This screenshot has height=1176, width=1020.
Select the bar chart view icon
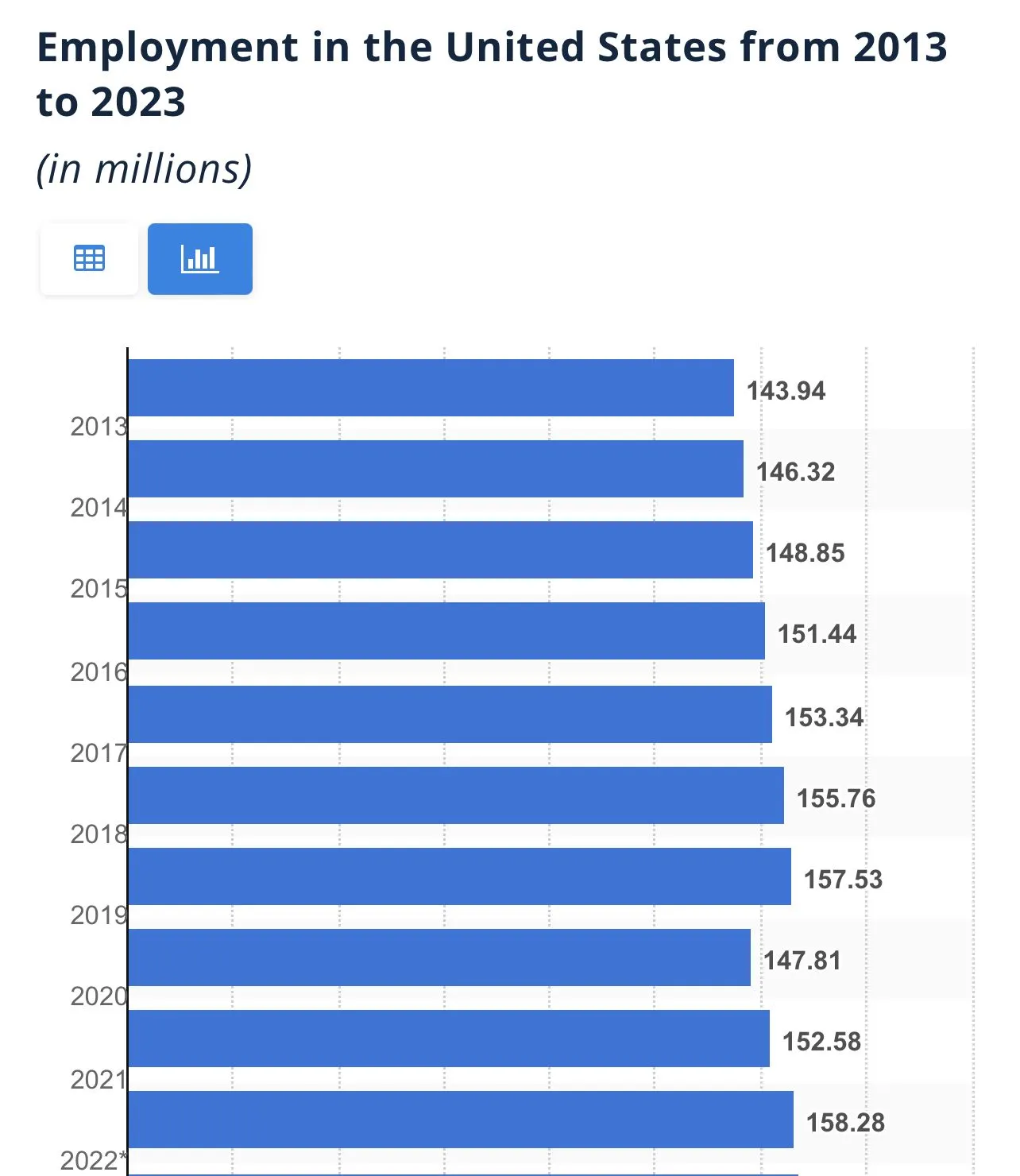pos(199,259)
